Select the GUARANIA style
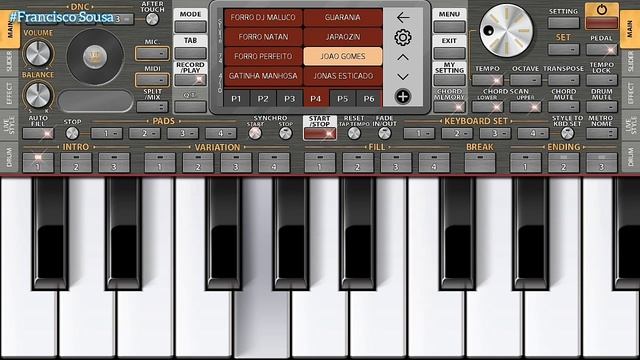The width and height of the screenshot is (640, 360). click(342, 18)
